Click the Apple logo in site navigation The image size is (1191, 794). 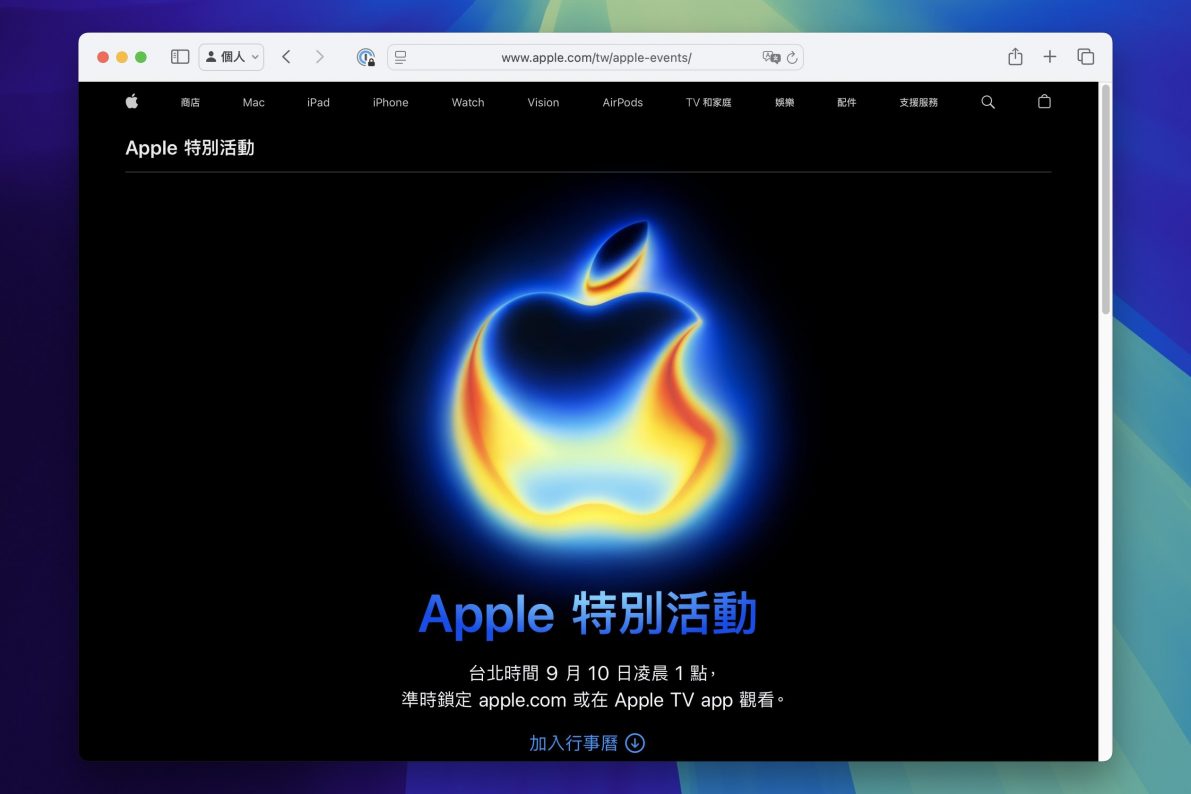(132, 102)
